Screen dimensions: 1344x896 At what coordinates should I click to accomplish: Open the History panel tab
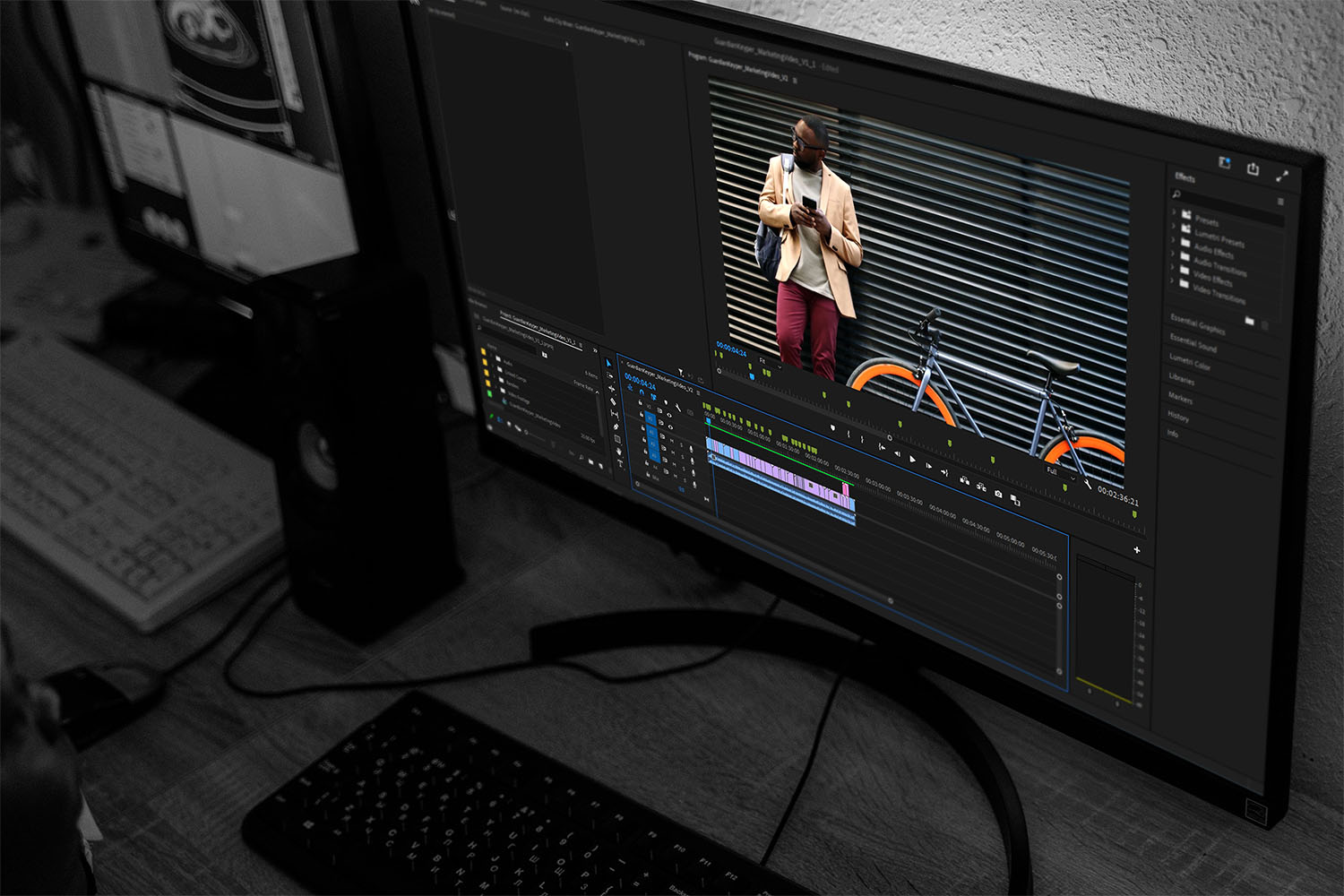coord(1178,416)
